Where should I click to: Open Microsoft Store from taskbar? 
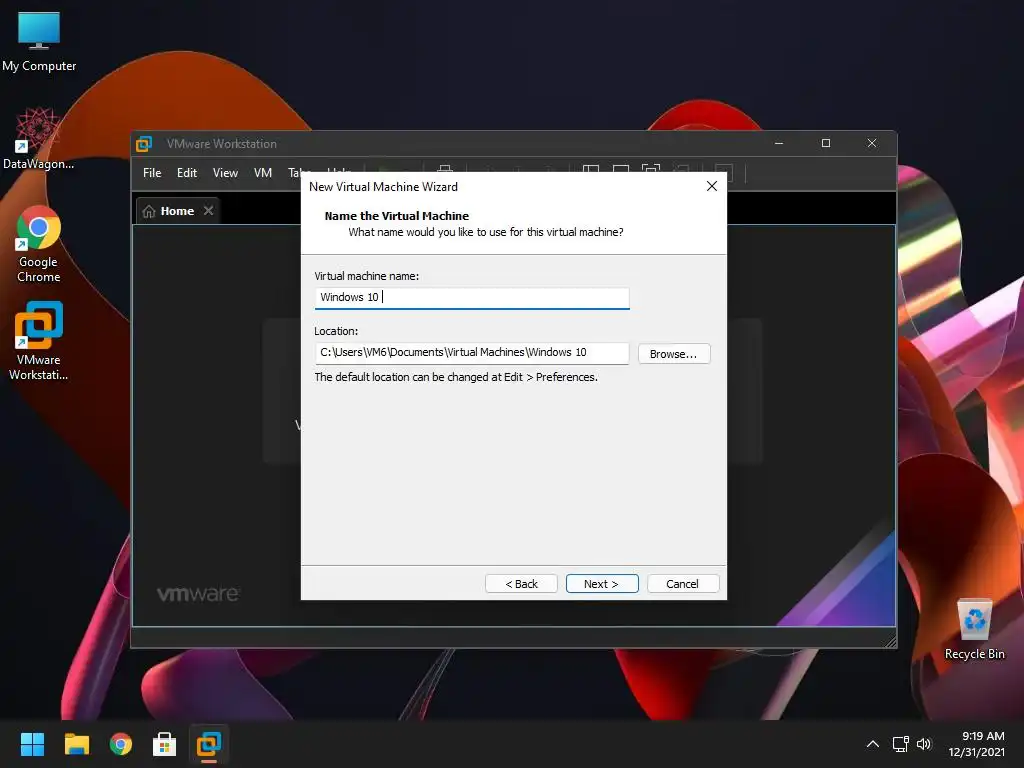(x=165, y=744)
